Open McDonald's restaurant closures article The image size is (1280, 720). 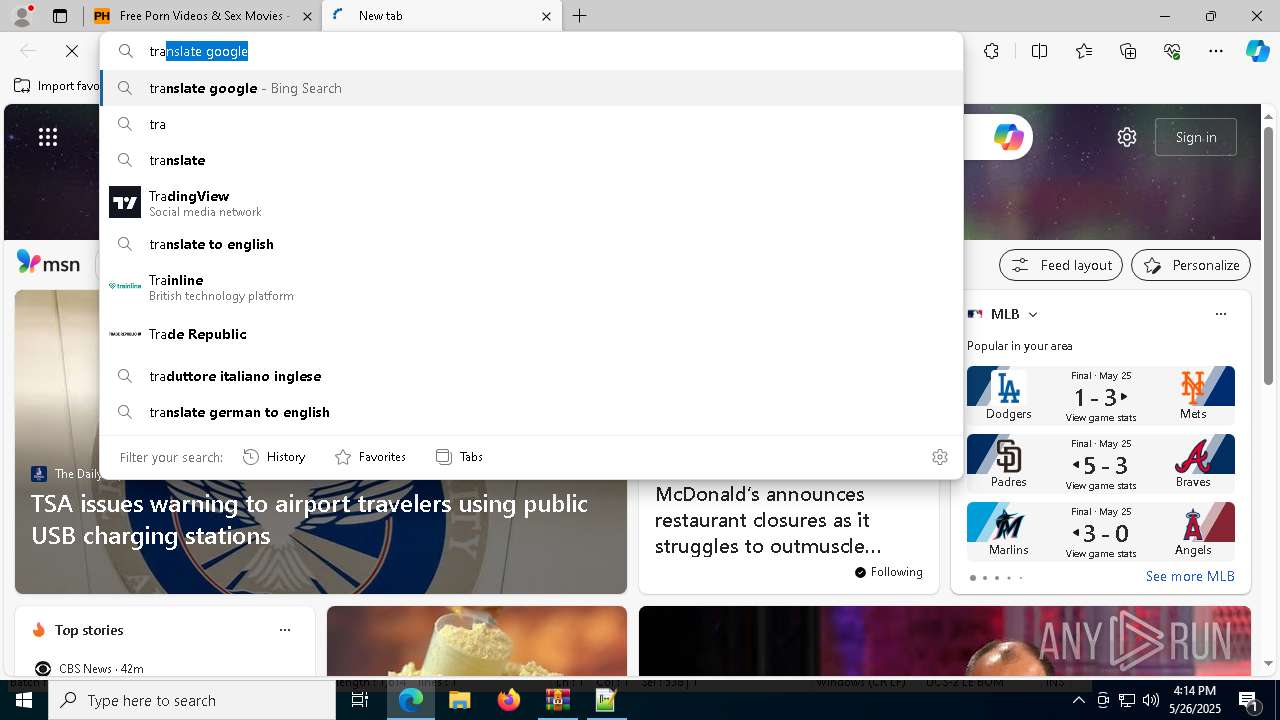[768, 520]
